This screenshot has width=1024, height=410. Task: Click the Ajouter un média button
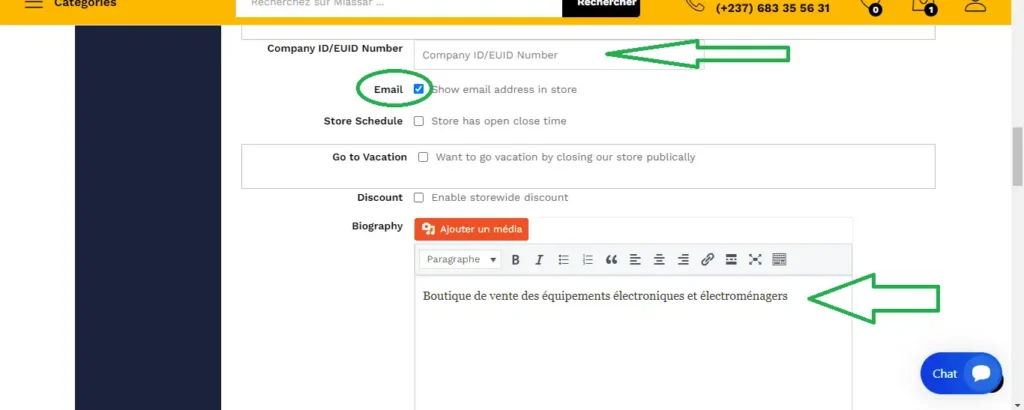(x=471, y=229)
